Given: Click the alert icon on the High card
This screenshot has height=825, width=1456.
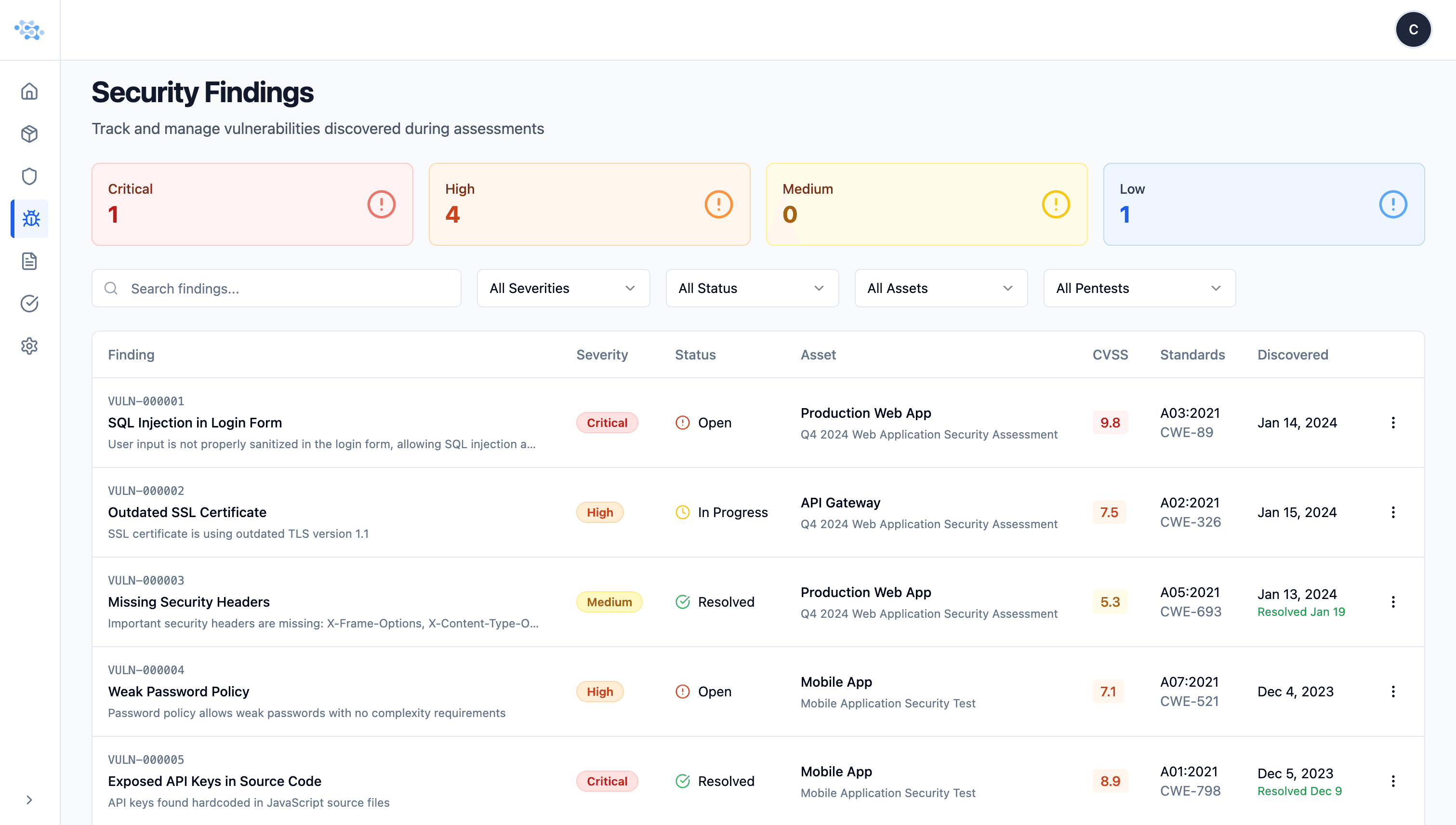Looking at the screenshot, I should (718, 204).
